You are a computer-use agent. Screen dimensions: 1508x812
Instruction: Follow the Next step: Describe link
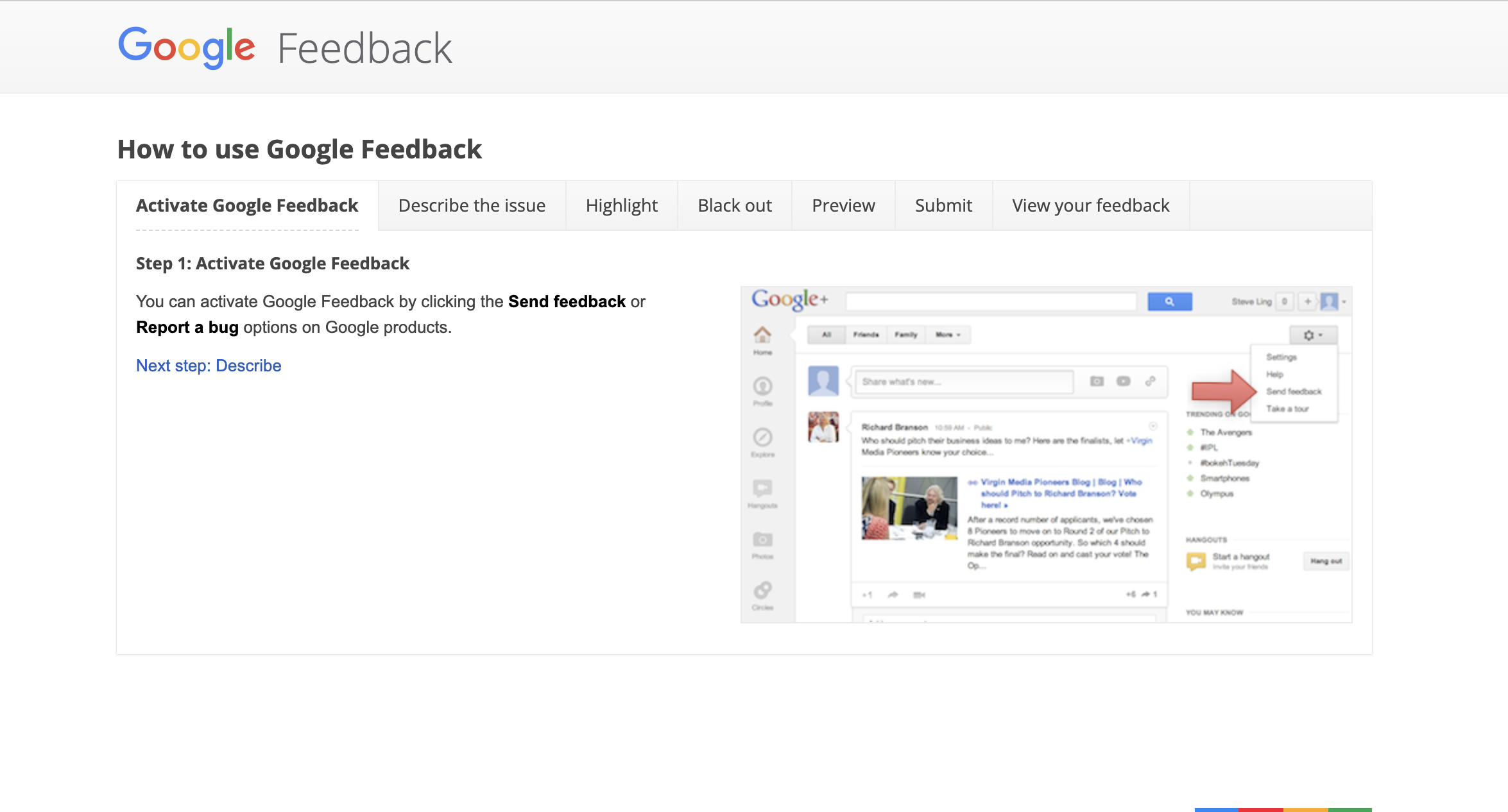pyautogui.click(x=209, y=366)
